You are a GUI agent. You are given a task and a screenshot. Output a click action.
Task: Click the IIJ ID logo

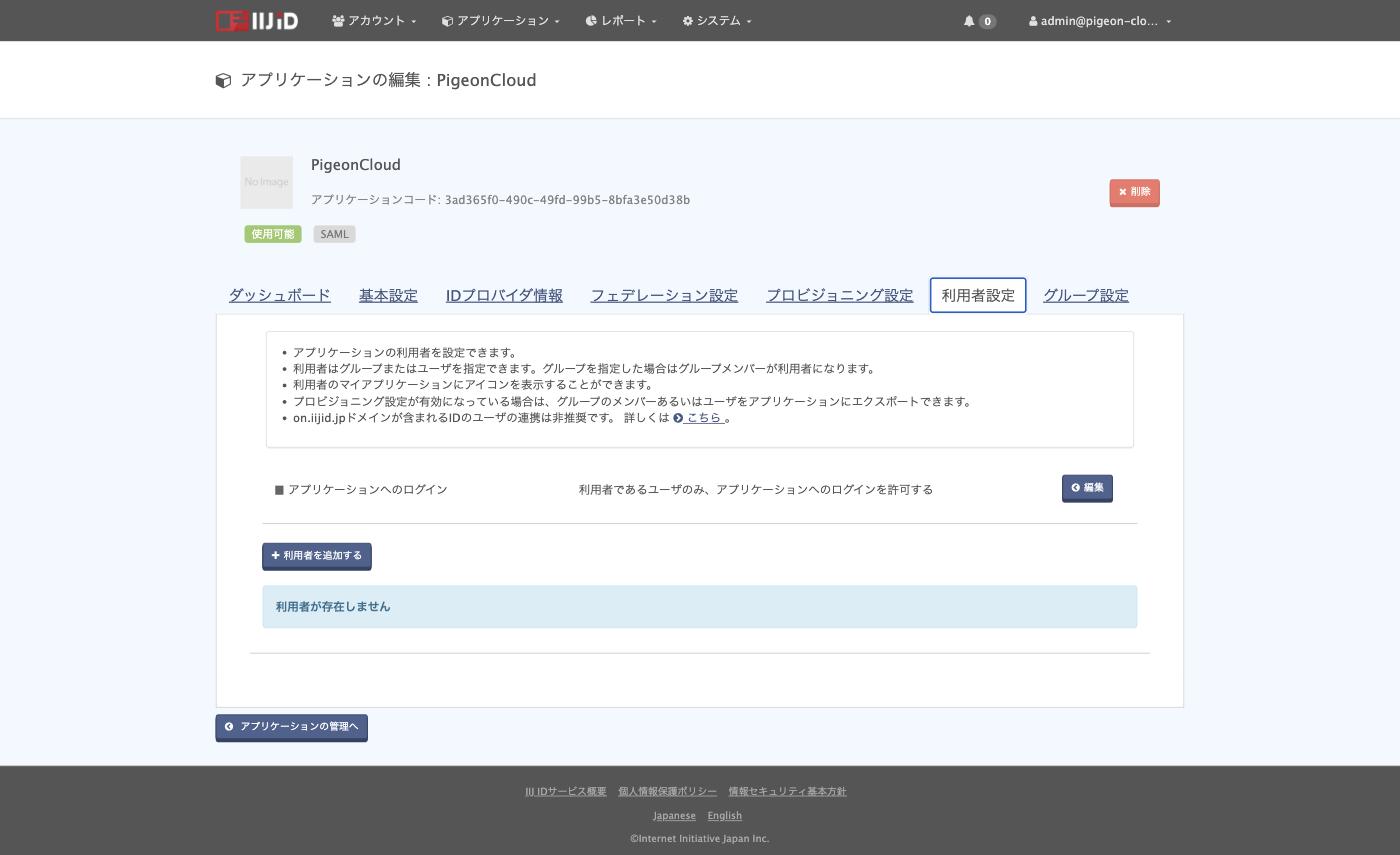[x=257, y=21]
